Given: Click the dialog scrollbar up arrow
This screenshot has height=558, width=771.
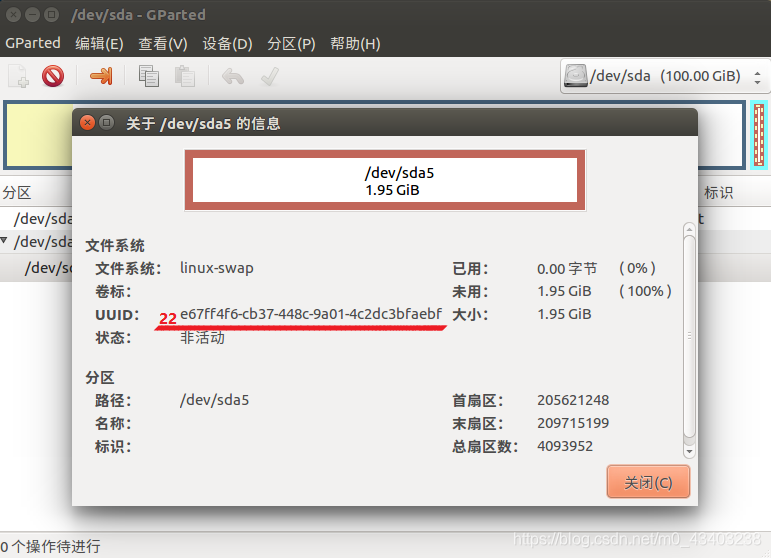Looking at the screenshot, I should 689,230.
